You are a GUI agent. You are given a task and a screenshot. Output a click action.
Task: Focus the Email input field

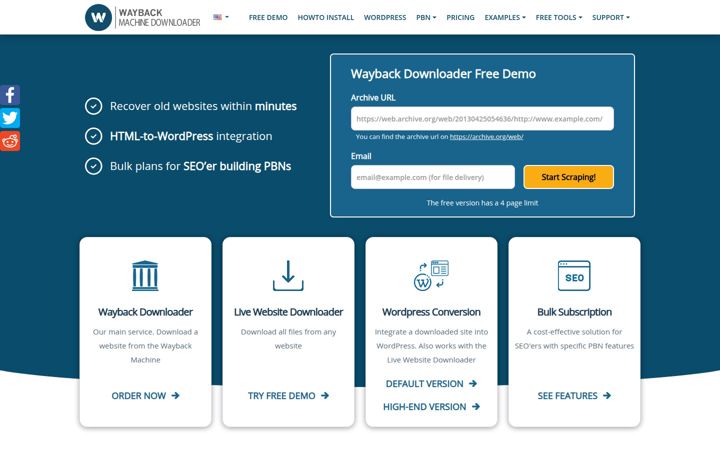[x=433, y=177]
